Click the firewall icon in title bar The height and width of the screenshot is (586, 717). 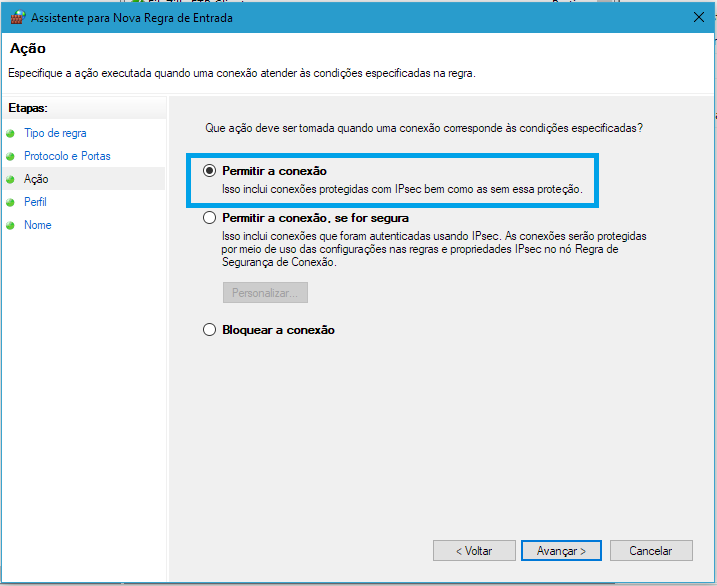17,18
